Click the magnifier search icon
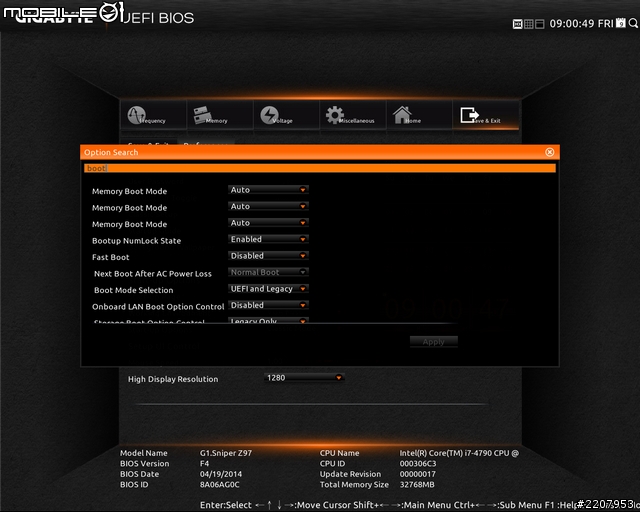 (633, 23)
